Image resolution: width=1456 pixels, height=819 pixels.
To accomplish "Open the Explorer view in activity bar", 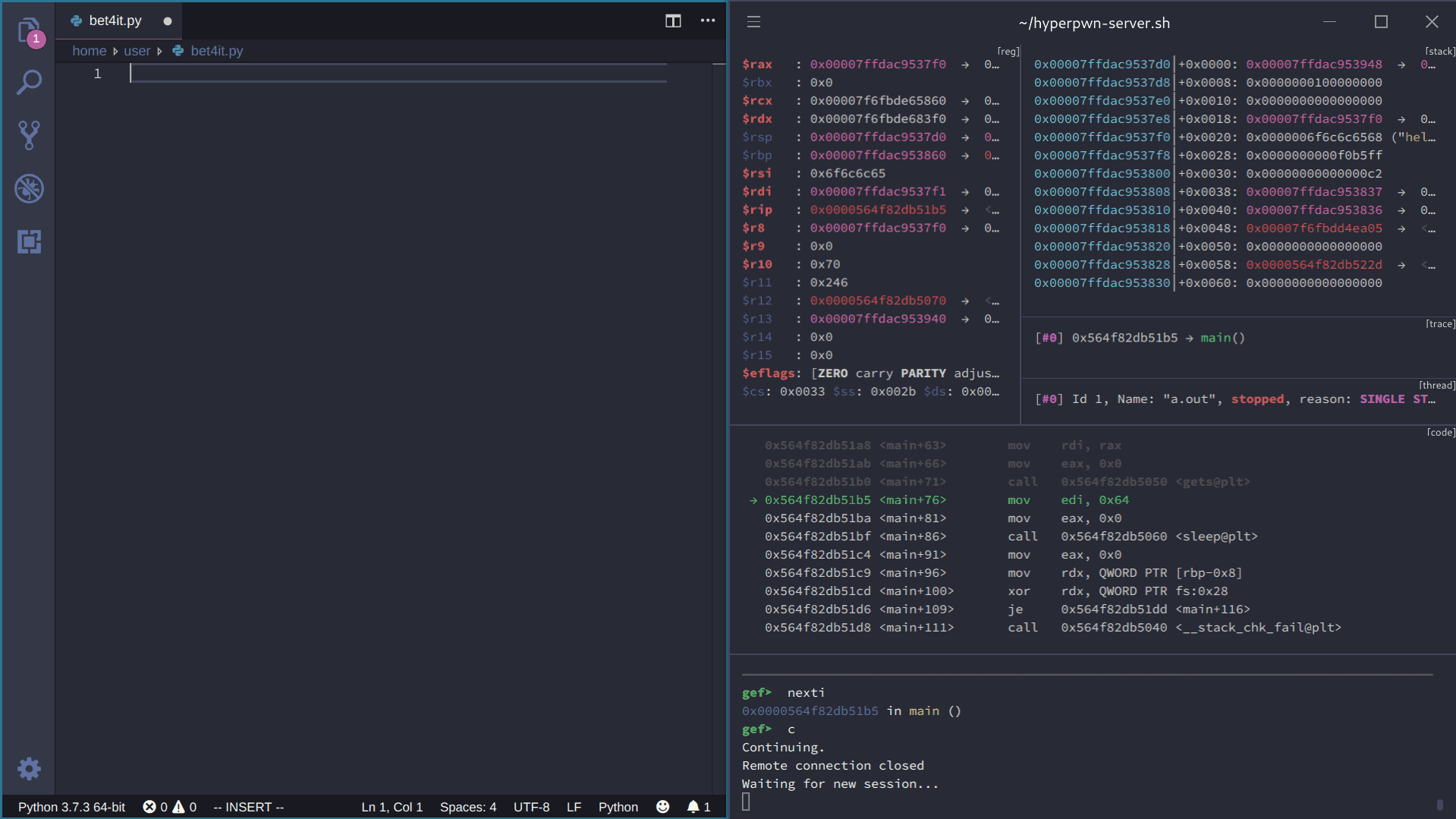I will (x=29, y=30).
